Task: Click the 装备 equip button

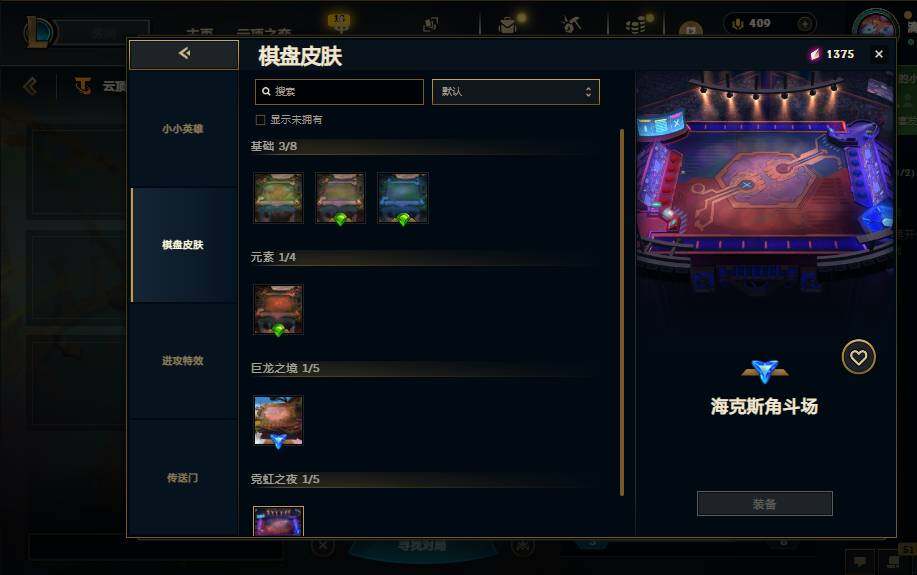Action: 764,504
